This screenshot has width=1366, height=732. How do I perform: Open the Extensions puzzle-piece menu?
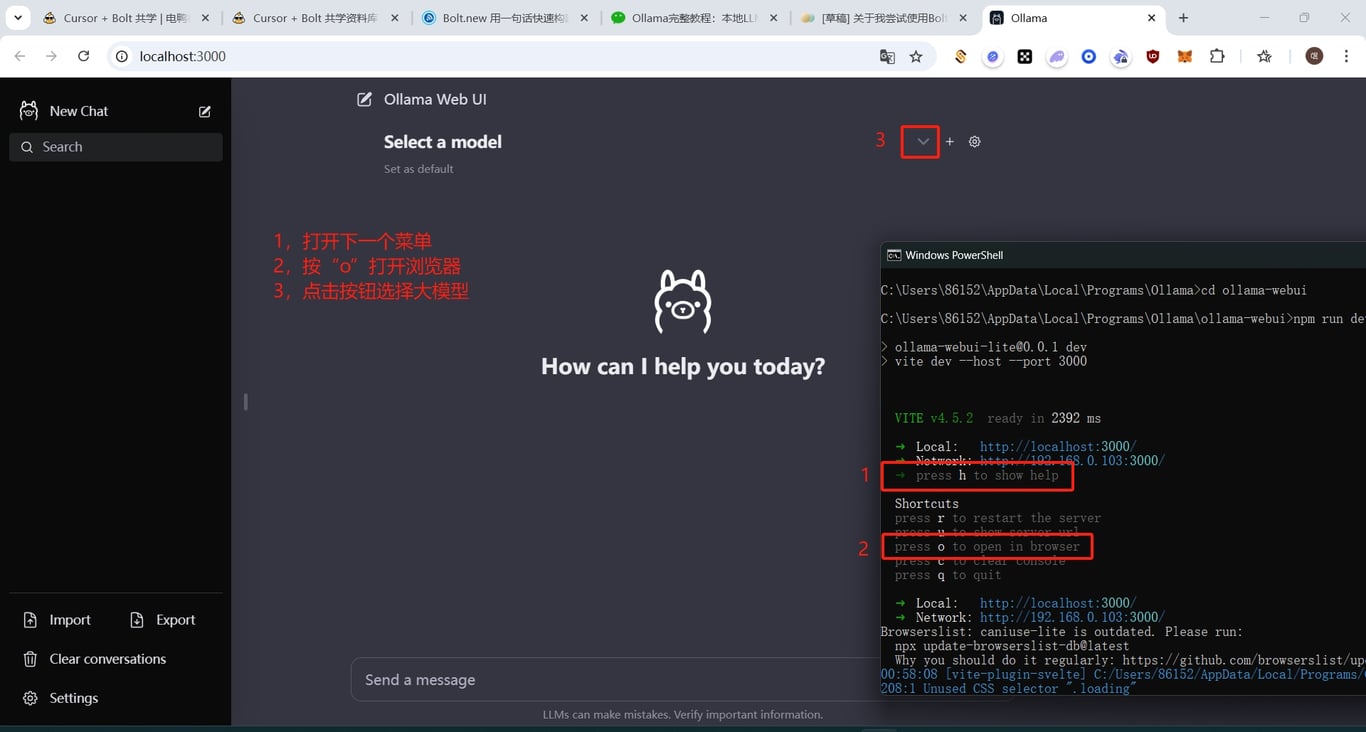pos(1217,57)
